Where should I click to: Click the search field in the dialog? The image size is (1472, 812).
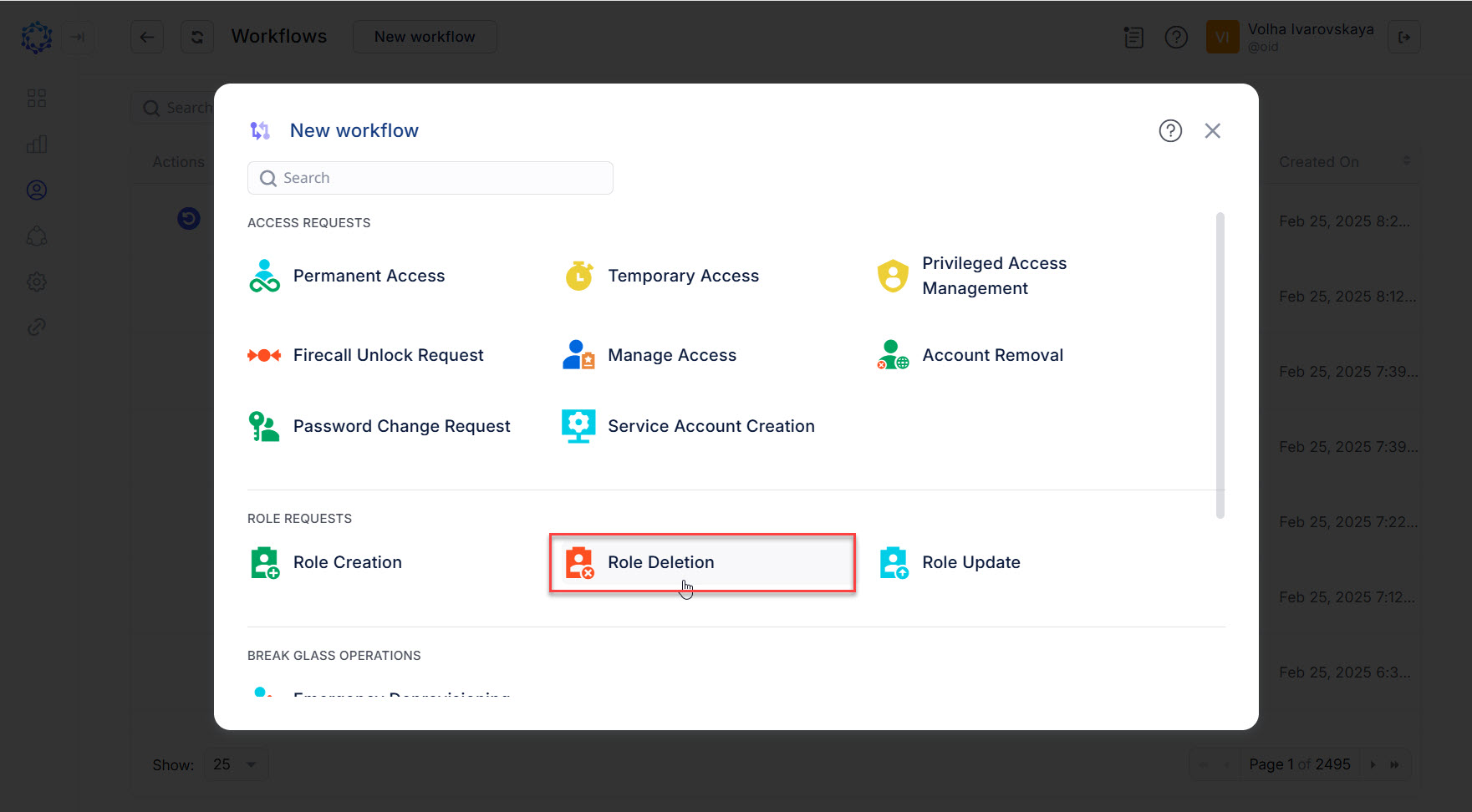430,178
